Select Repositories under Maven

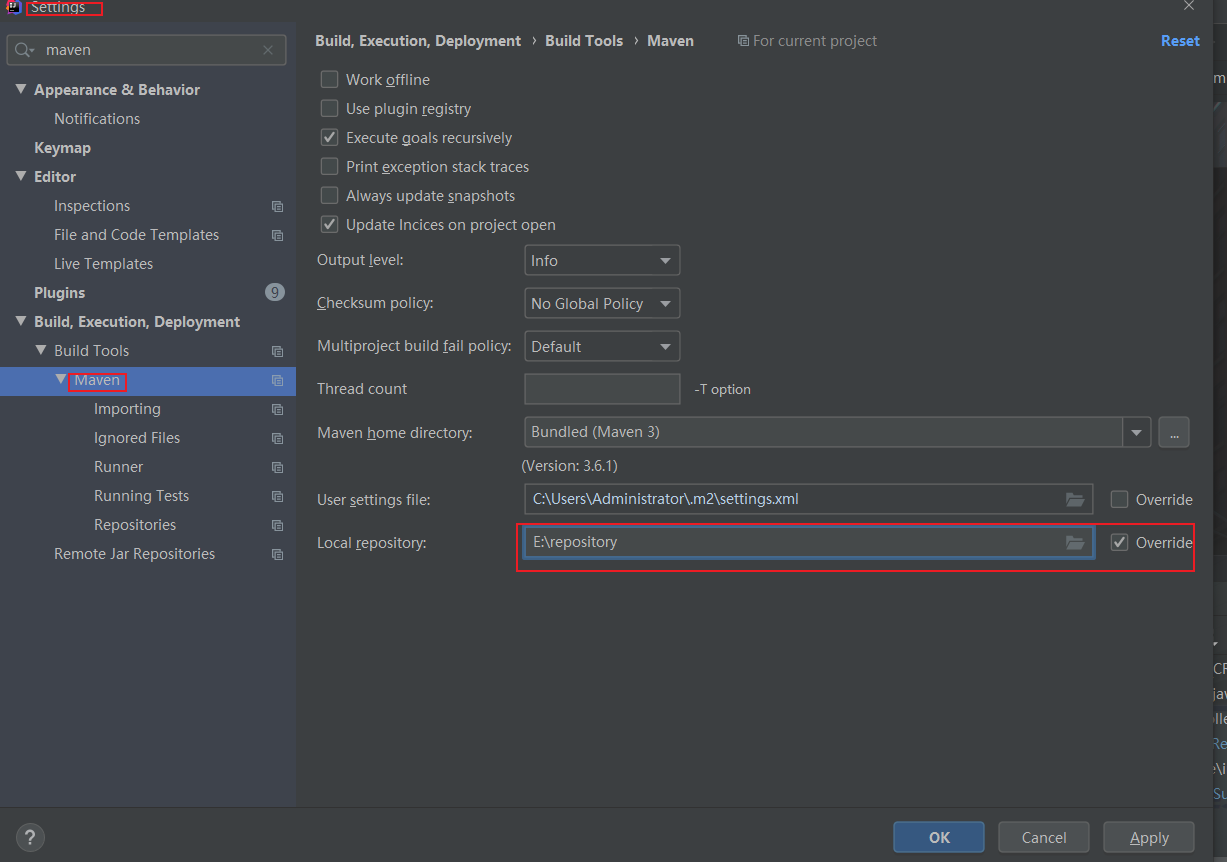135,524
